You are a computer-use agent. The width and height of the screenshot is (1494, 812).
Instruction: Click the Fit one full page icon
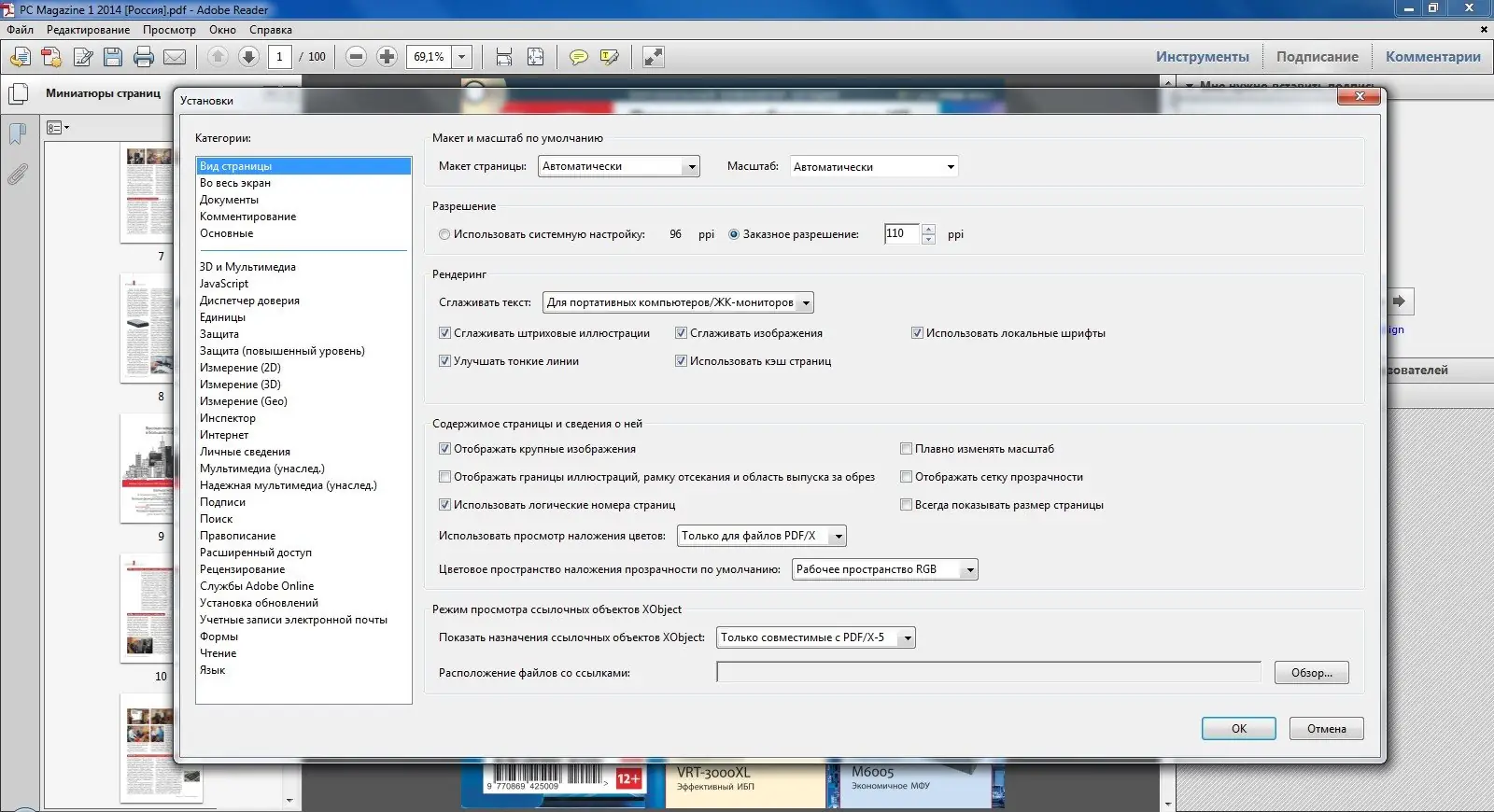535,57
